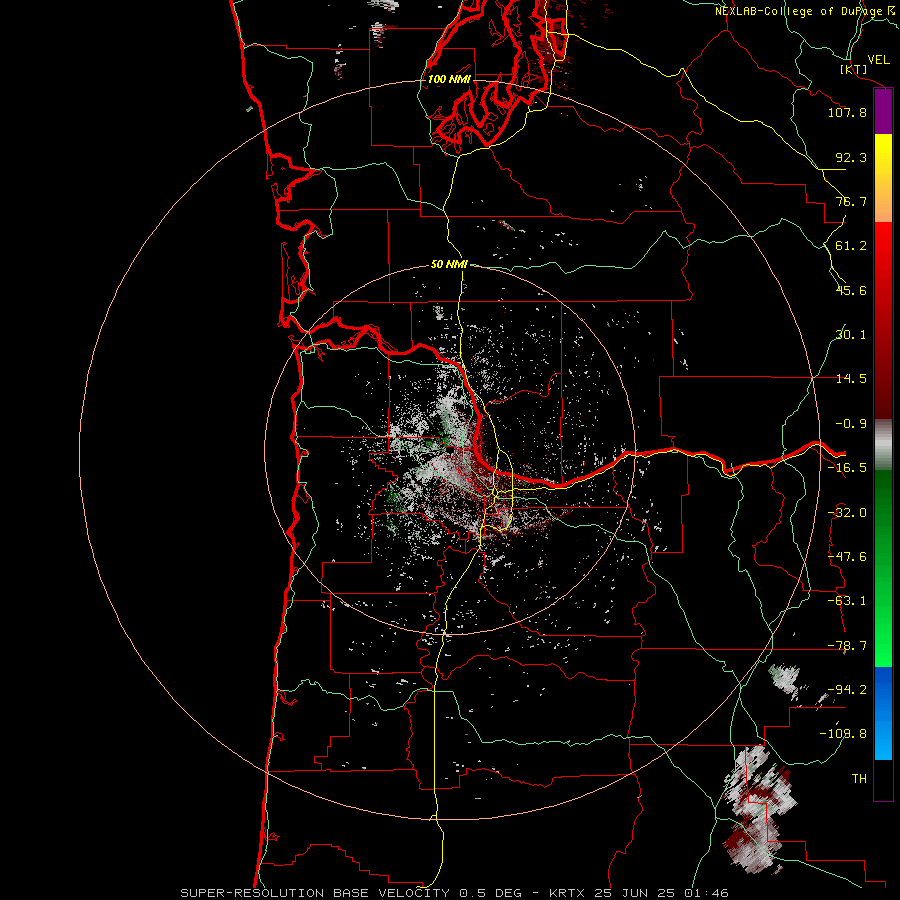The height and width of the screenshot is (900, 900).
Task: Click the Super-Resolution Base Velocity caption
Action: [x=454, y=893]
